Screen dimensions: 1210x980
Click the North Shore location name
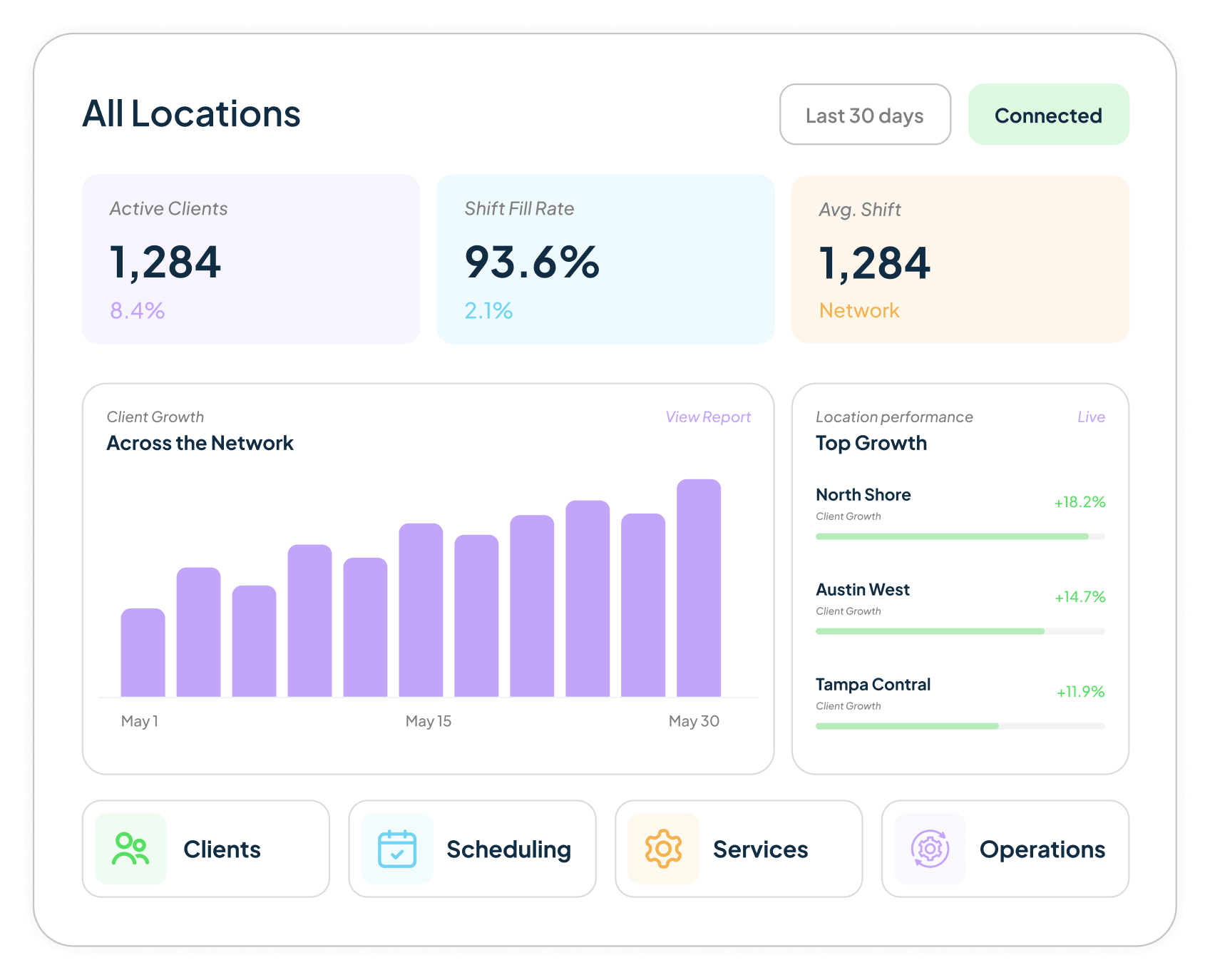[x=863, y=495]
